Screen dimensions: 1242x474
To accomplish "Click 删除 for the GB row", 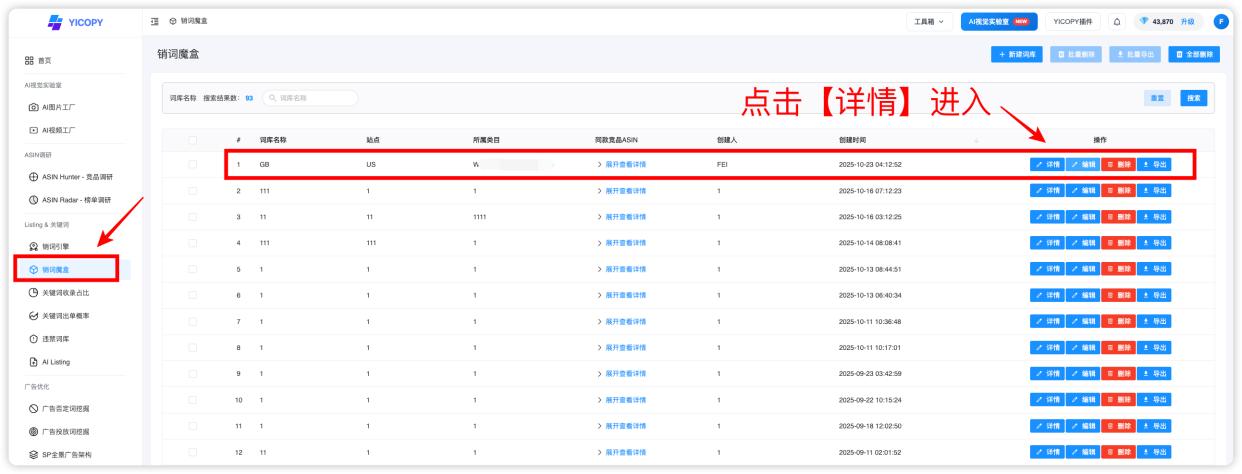I will pos(1118,164).
